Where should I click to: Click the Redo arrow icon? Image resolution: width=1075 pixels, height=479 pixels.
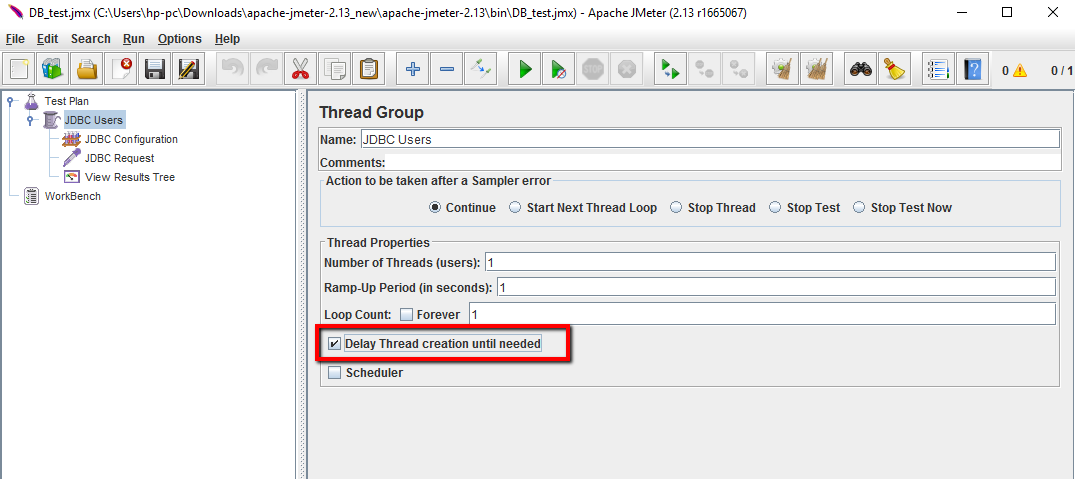pos(266,69)
